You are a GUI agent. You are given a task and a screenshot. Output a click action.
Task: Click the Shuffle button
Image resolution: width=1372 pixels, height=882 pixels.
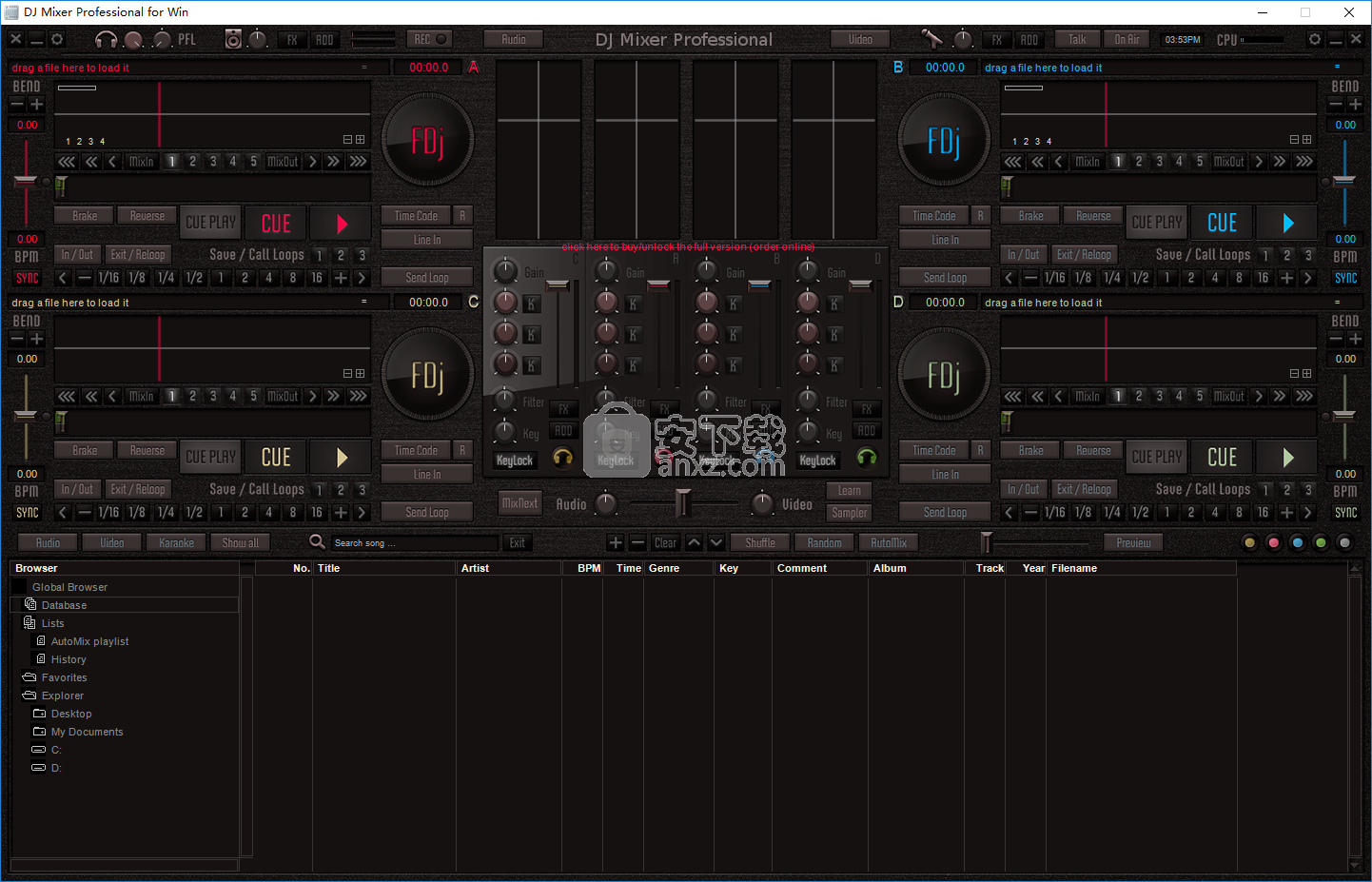(759, 542)
